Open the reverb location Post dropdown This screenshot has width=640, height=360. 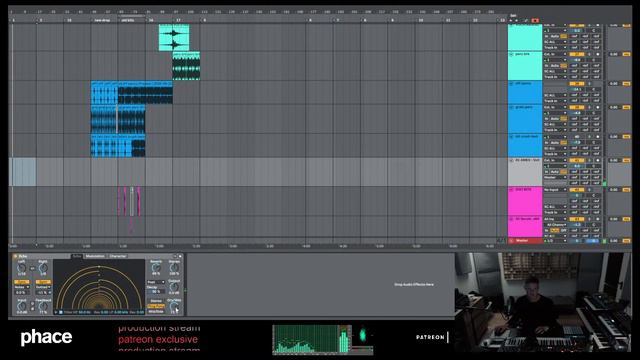[x=156, y=282]
